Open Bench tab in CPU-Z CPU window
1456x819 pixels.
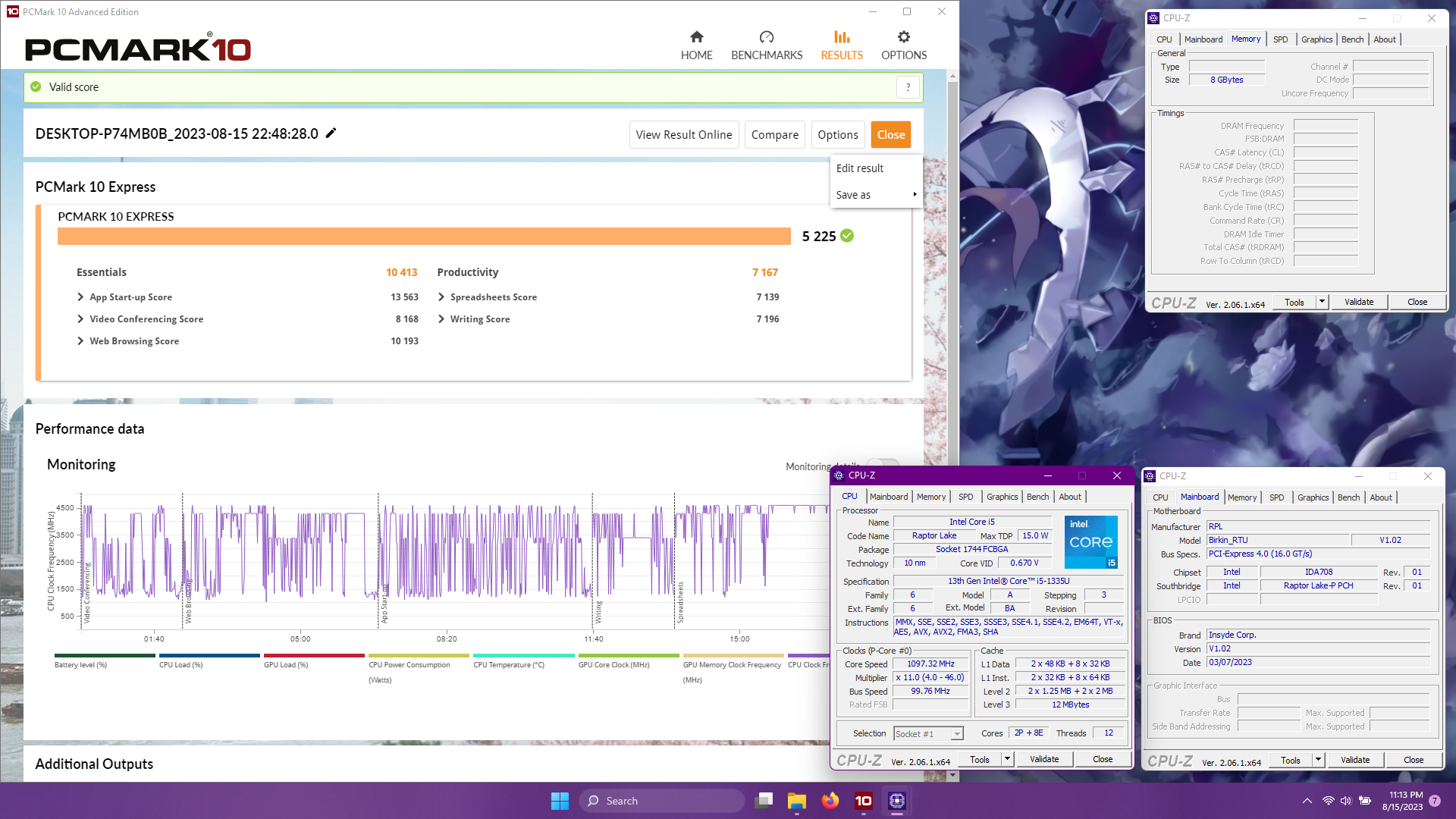[1037, 497]
